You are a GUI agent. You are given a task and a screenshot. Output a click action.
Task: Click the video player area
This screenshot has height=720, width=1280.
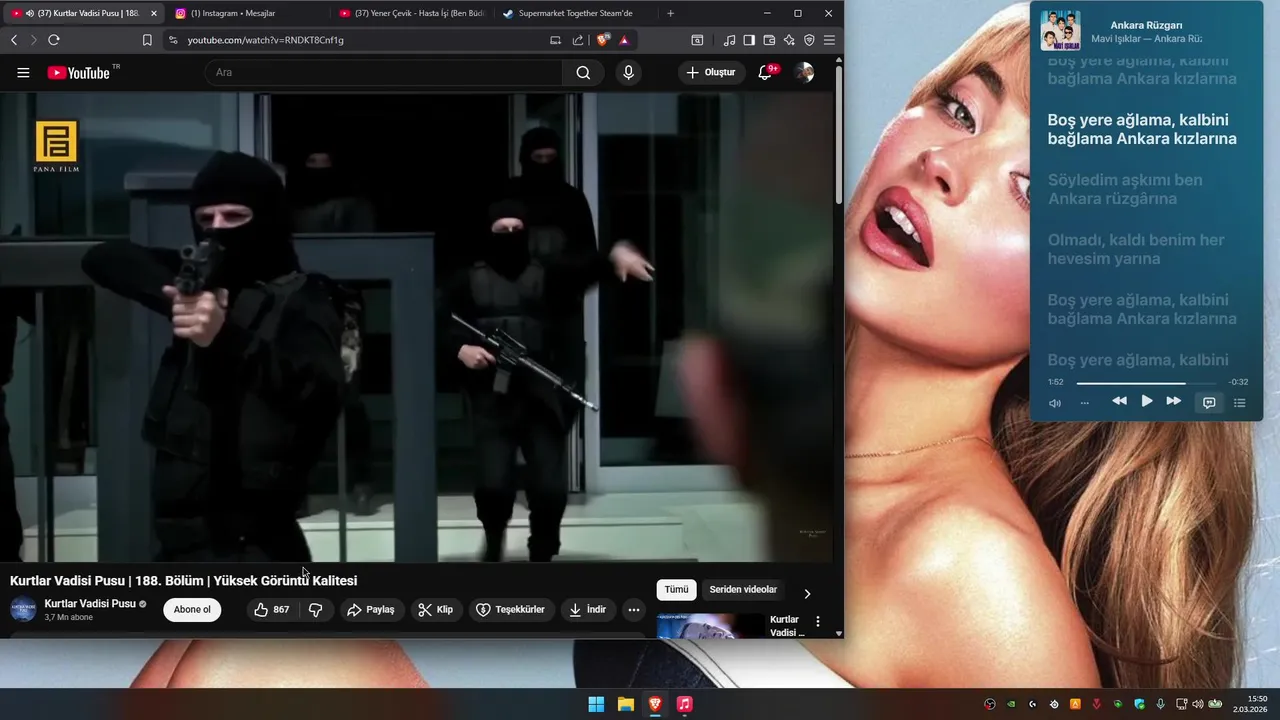[415, 327]
